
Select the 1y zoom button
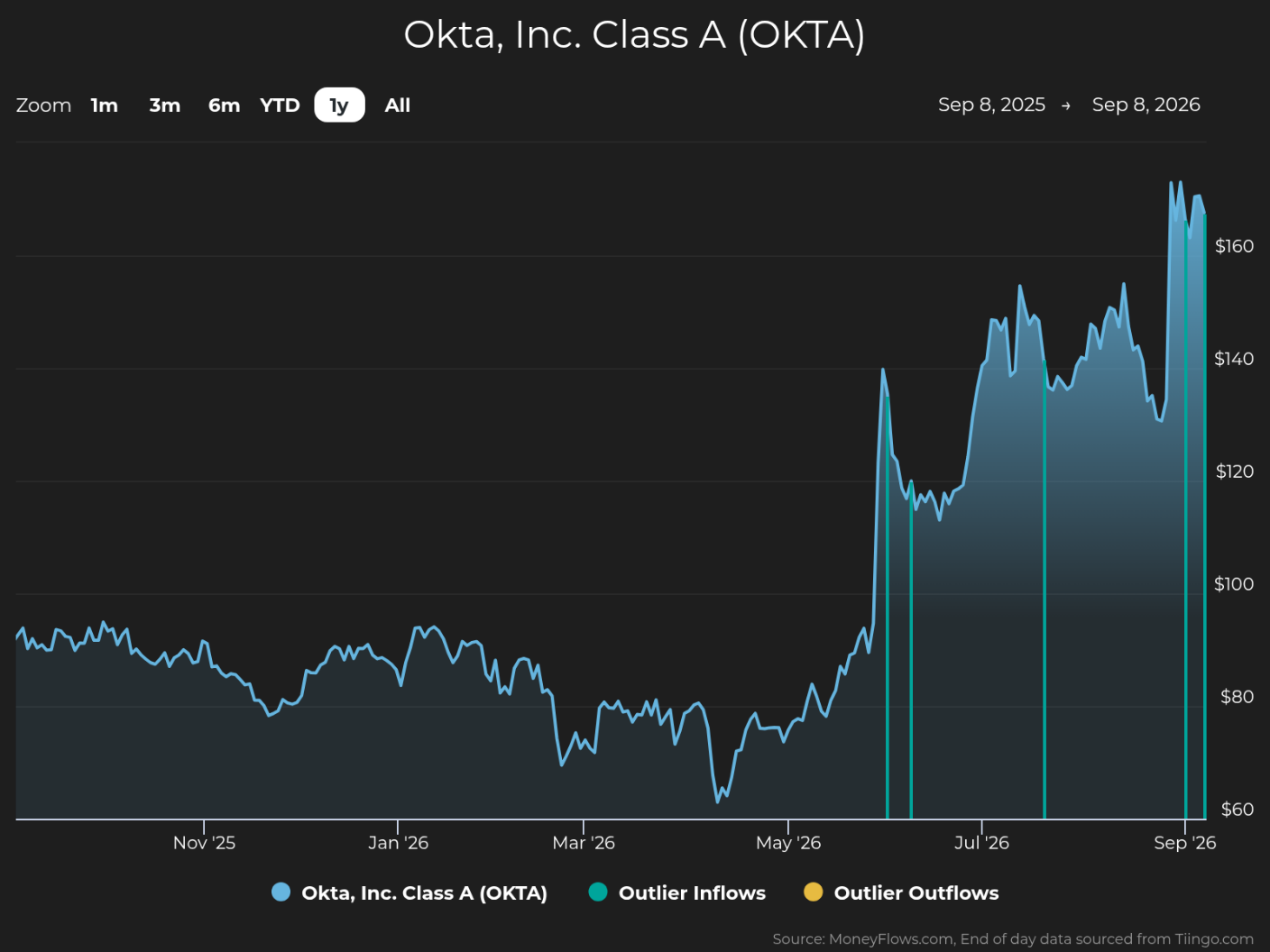[339, 105]
